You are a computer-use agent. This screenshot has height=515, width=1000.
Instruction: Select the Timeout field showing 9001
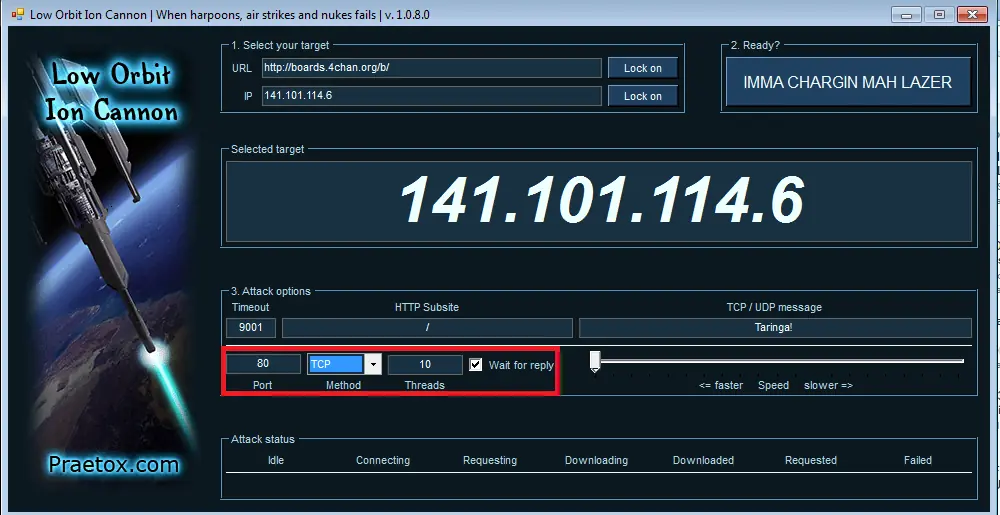coord(251,328)
